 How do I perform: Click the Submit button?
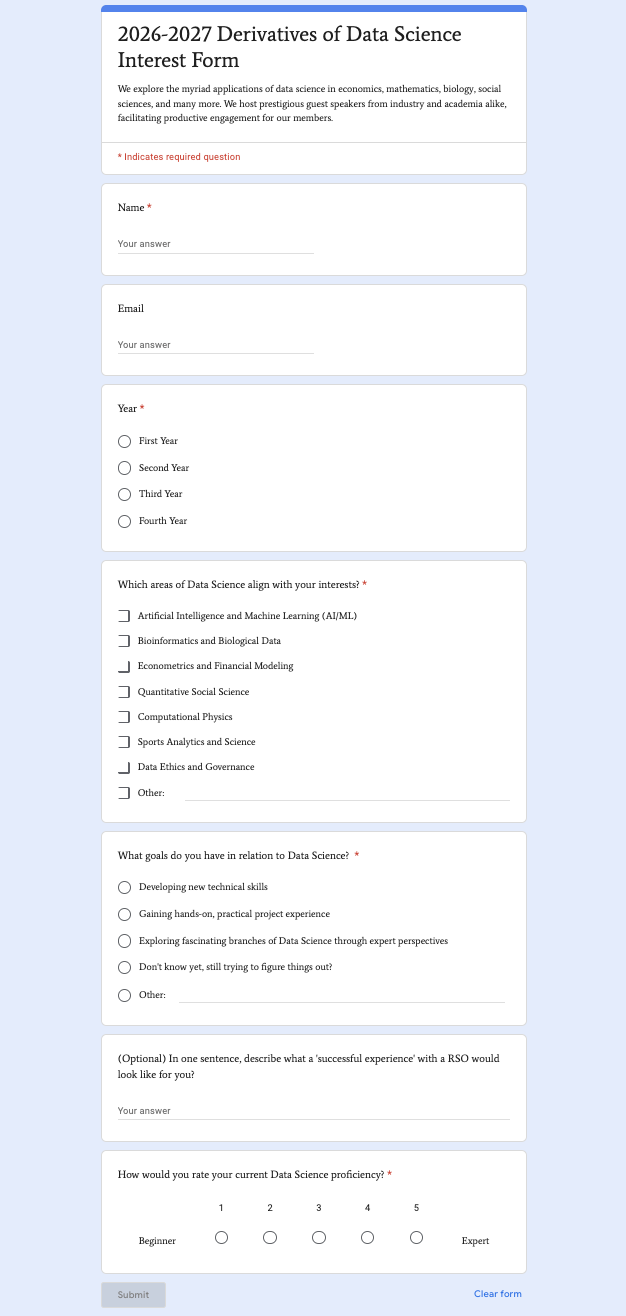click(x=133, y=1295)
